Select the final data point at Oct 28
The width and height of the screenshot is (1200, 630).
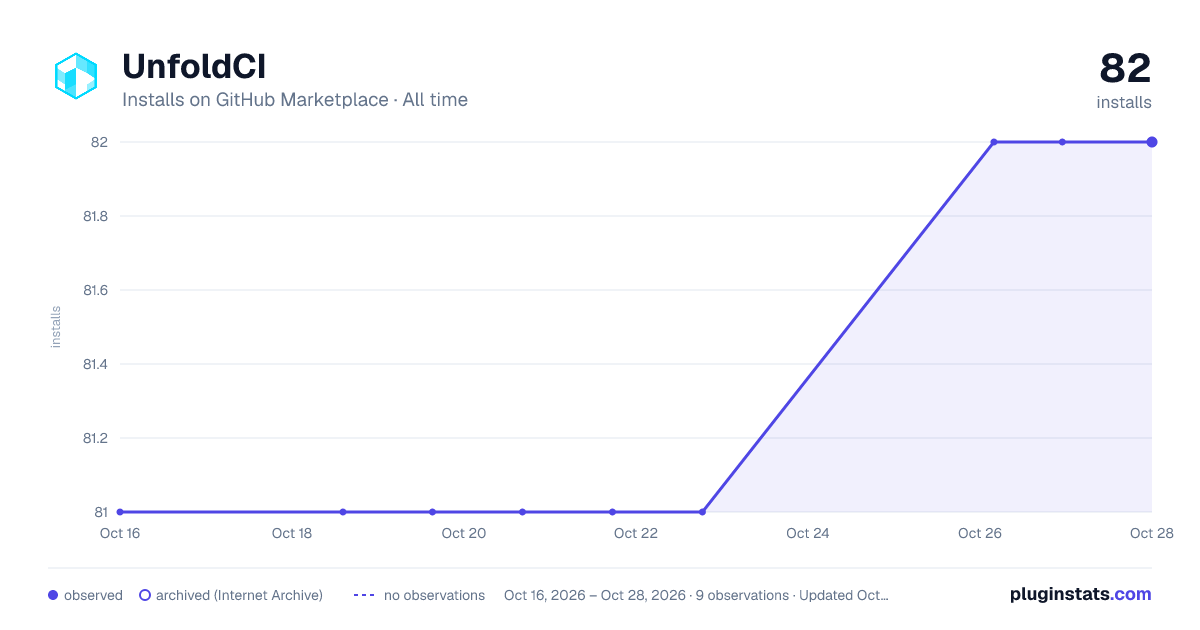[1152, 142]
